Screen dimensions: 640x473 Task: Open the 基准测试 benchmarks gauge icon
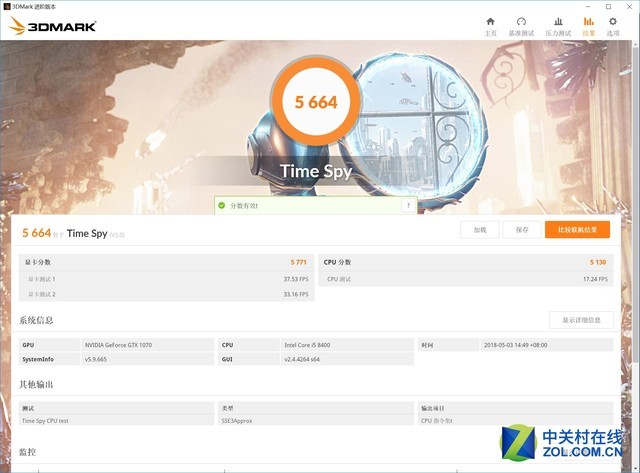(521, 22)
